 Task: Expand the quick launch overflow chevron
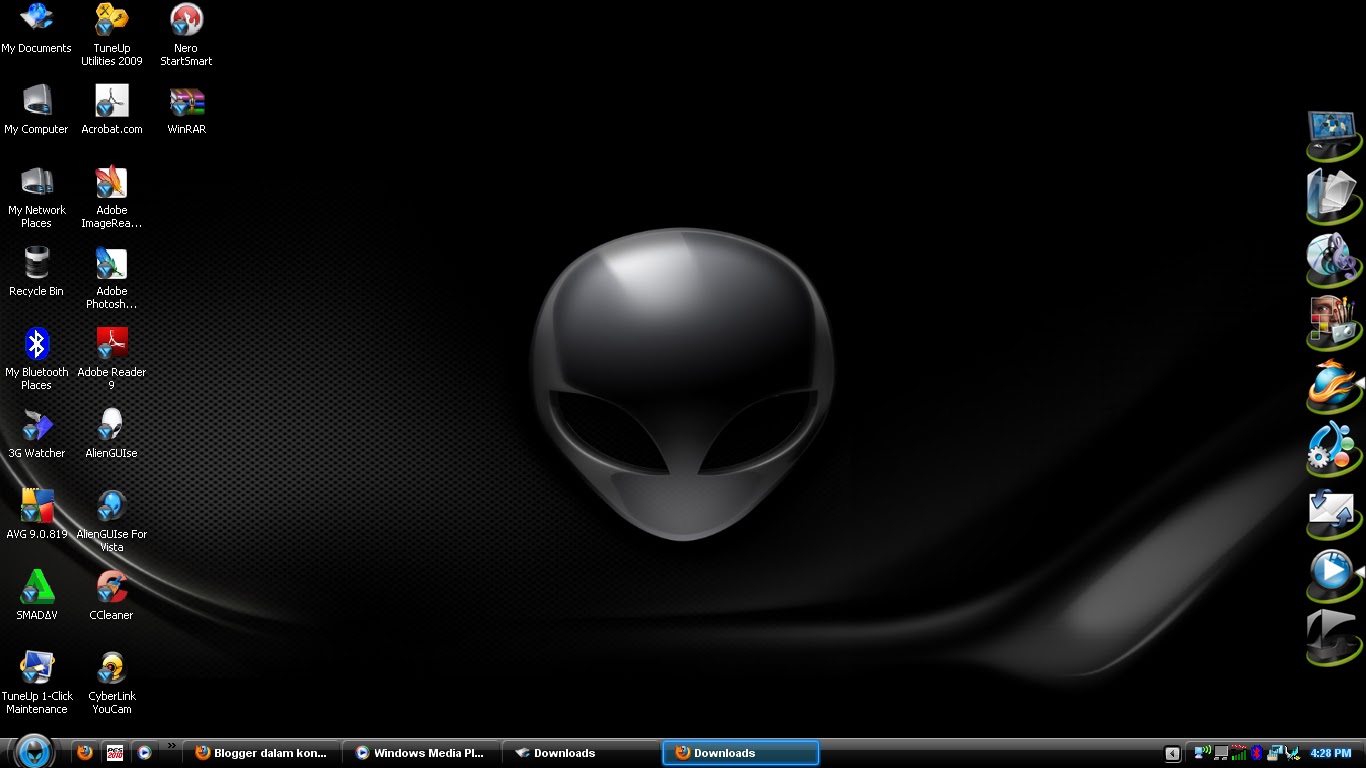[171, 745]
